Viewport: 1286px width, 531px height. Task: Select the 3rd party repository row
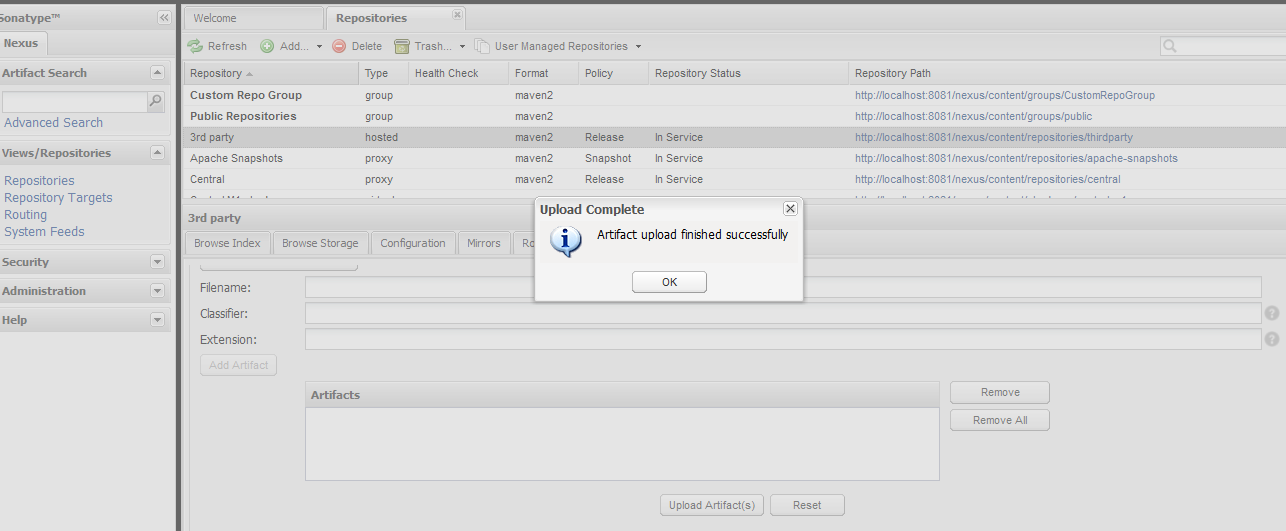tap(735, 137)
